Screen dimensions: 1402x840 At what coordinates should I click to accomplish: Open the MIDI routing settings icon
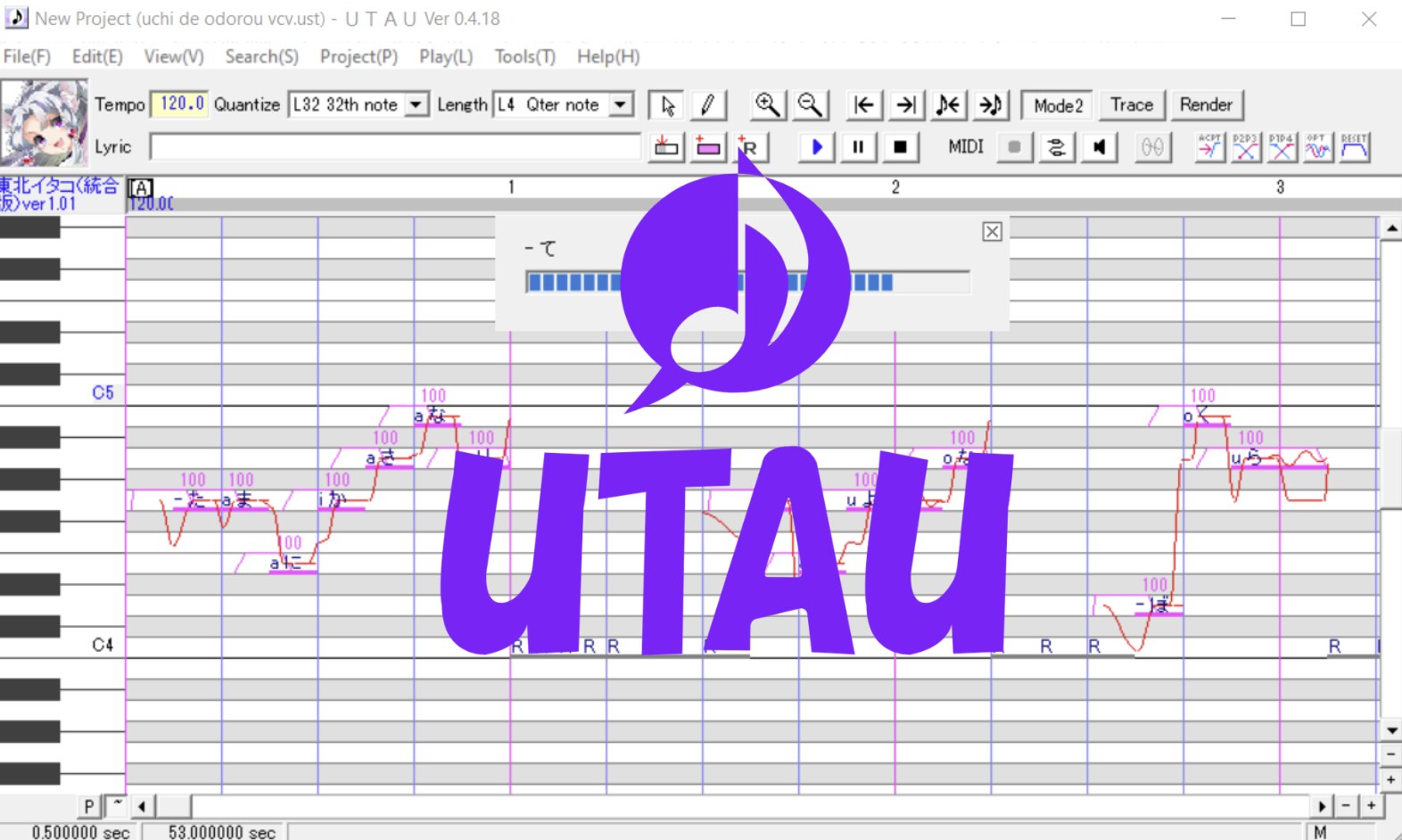tap(1057, 147)
